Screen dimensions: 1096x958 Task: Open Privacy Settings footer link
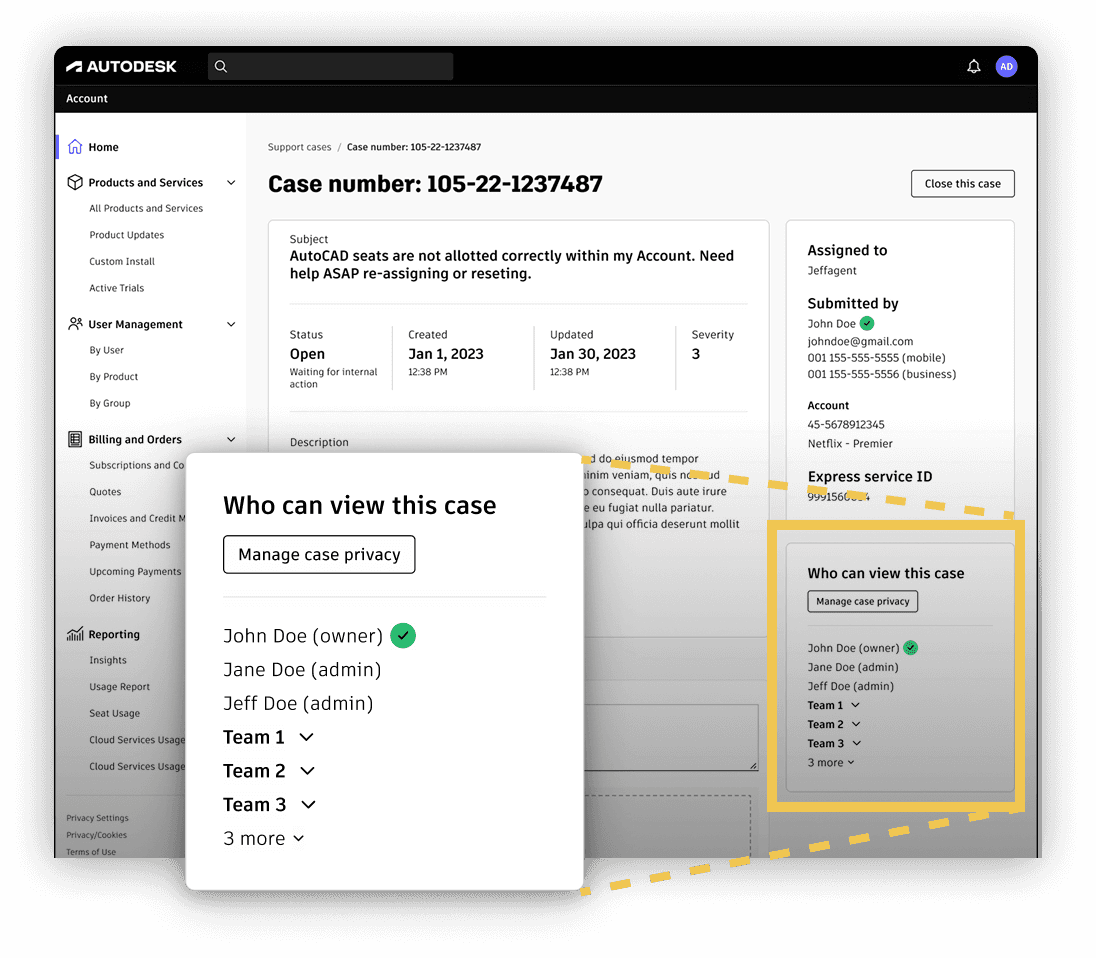(97, 818)
